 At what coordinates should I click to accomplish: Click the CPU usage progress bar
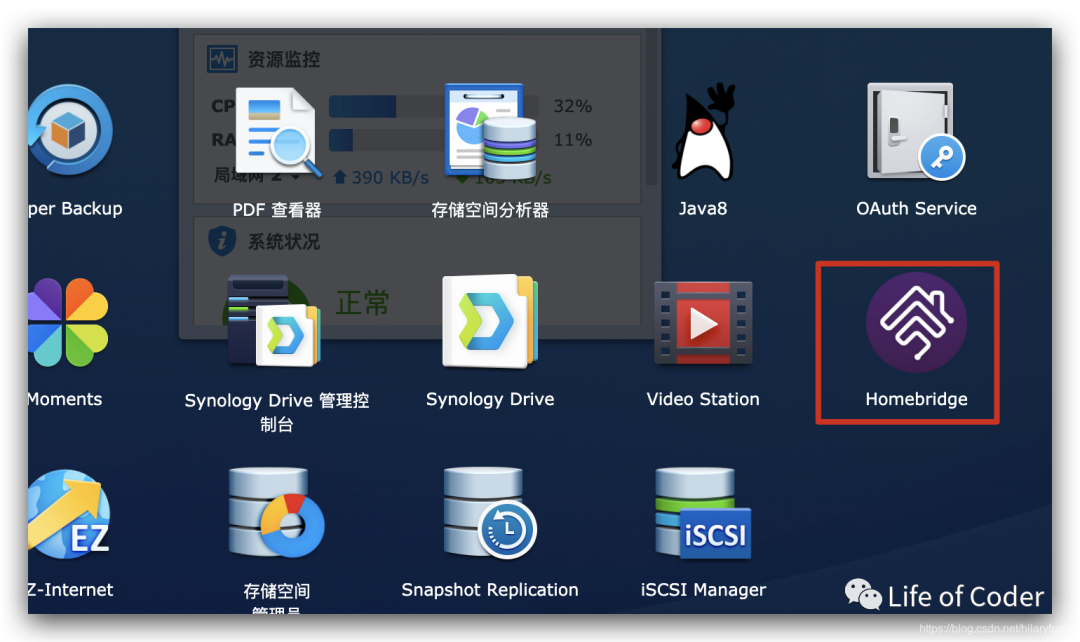[x=434, y=107]
